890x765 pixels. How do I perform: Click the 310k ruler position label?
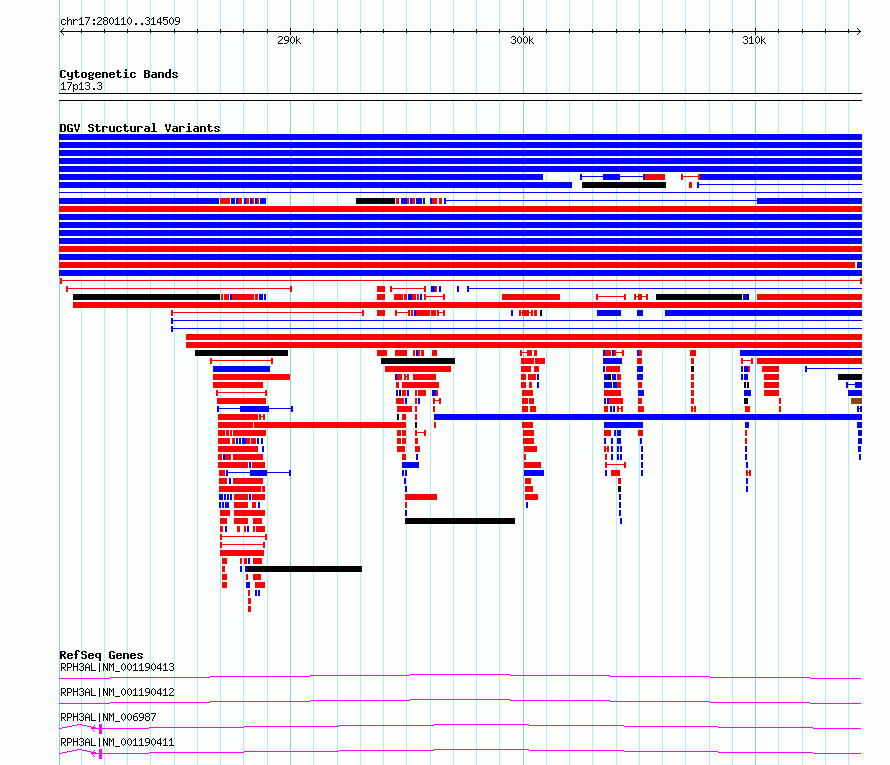point(754,40)
